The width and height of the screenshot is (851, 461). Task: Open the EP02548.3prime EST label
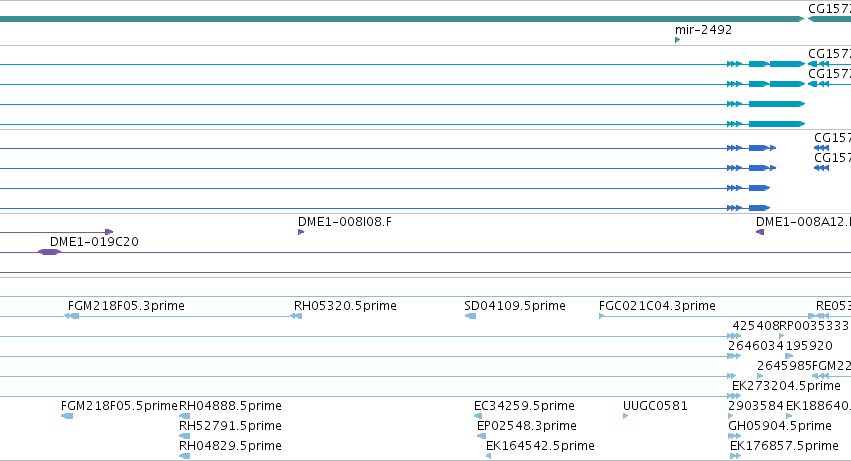point(526,426)
